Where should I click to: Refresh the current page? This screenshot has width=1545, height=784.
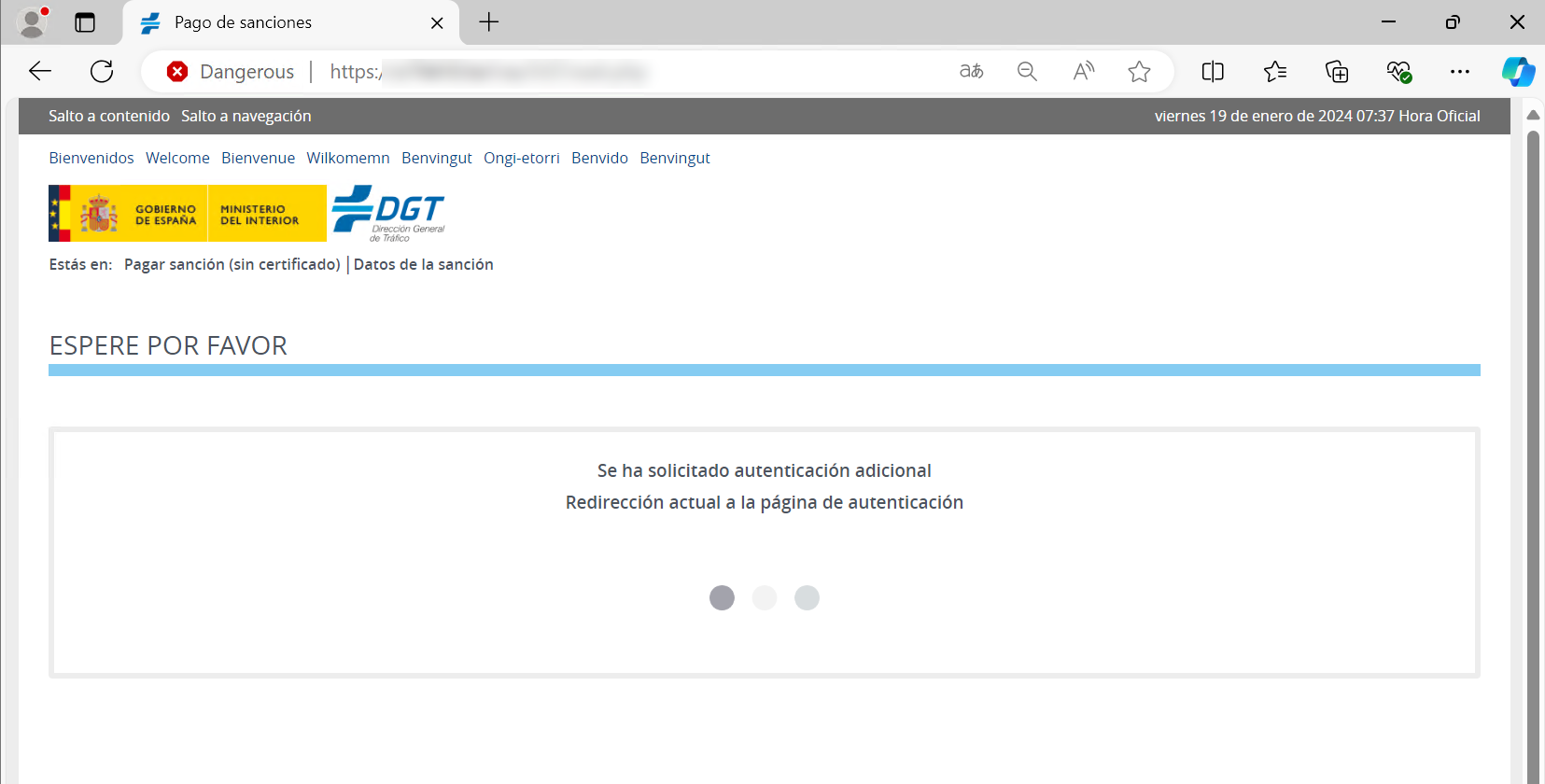(x=102, y=72)
